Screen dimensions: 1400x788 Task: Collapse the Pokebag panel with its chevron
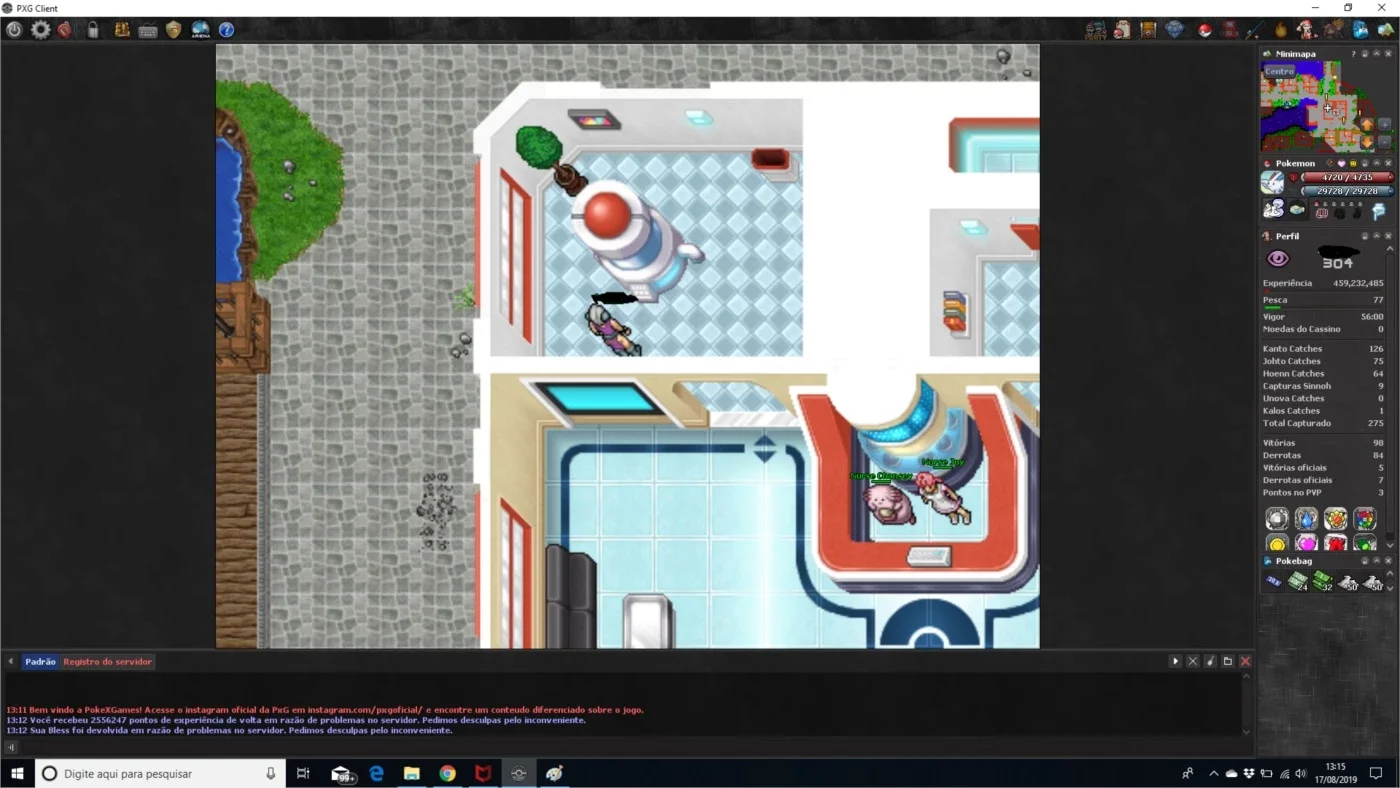[x=1376, y=561]
